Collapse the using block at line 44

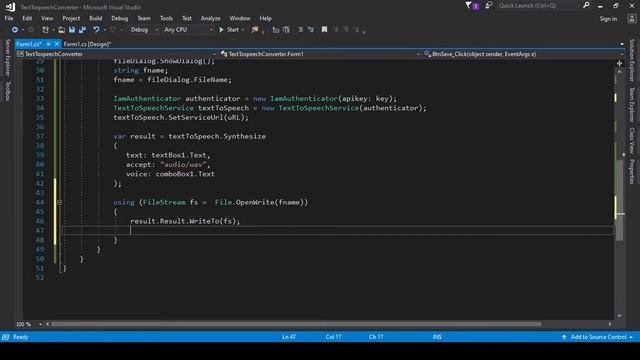click(x=59, y=202)
